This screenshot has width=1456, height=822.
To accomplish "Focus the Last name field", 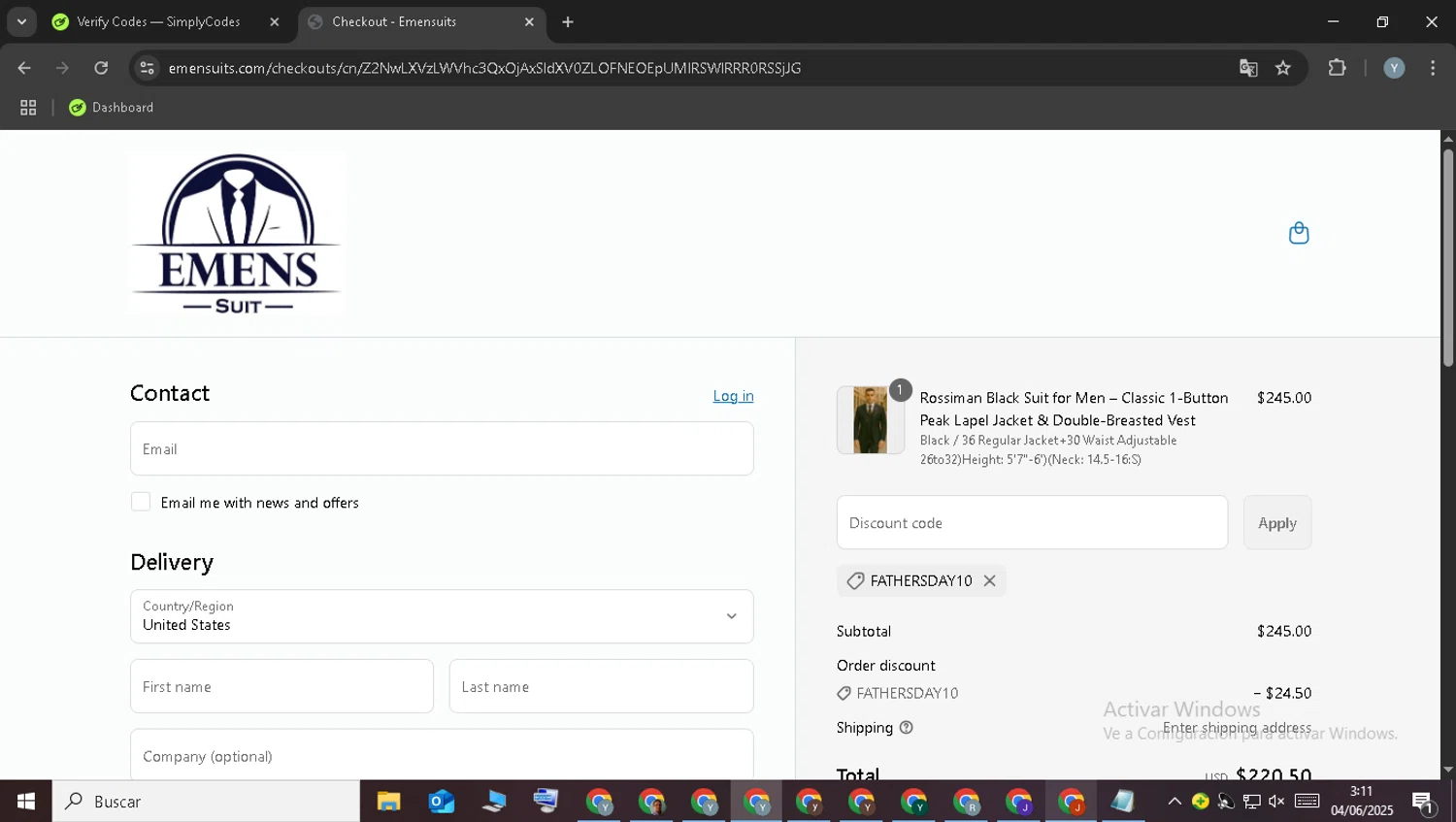I will click(601, 686).
